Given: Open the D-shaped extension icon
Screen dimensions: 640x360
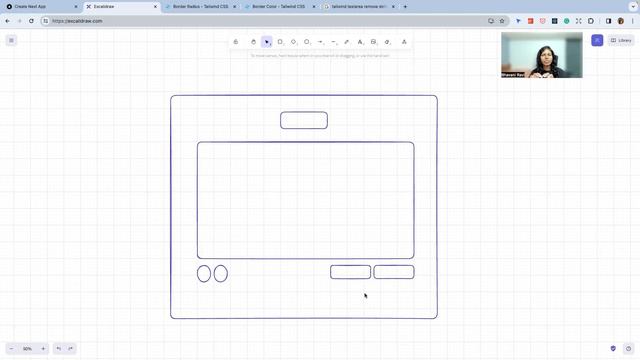Looking at the screenshot, I should pyautogui.click(x=591, y=21).
